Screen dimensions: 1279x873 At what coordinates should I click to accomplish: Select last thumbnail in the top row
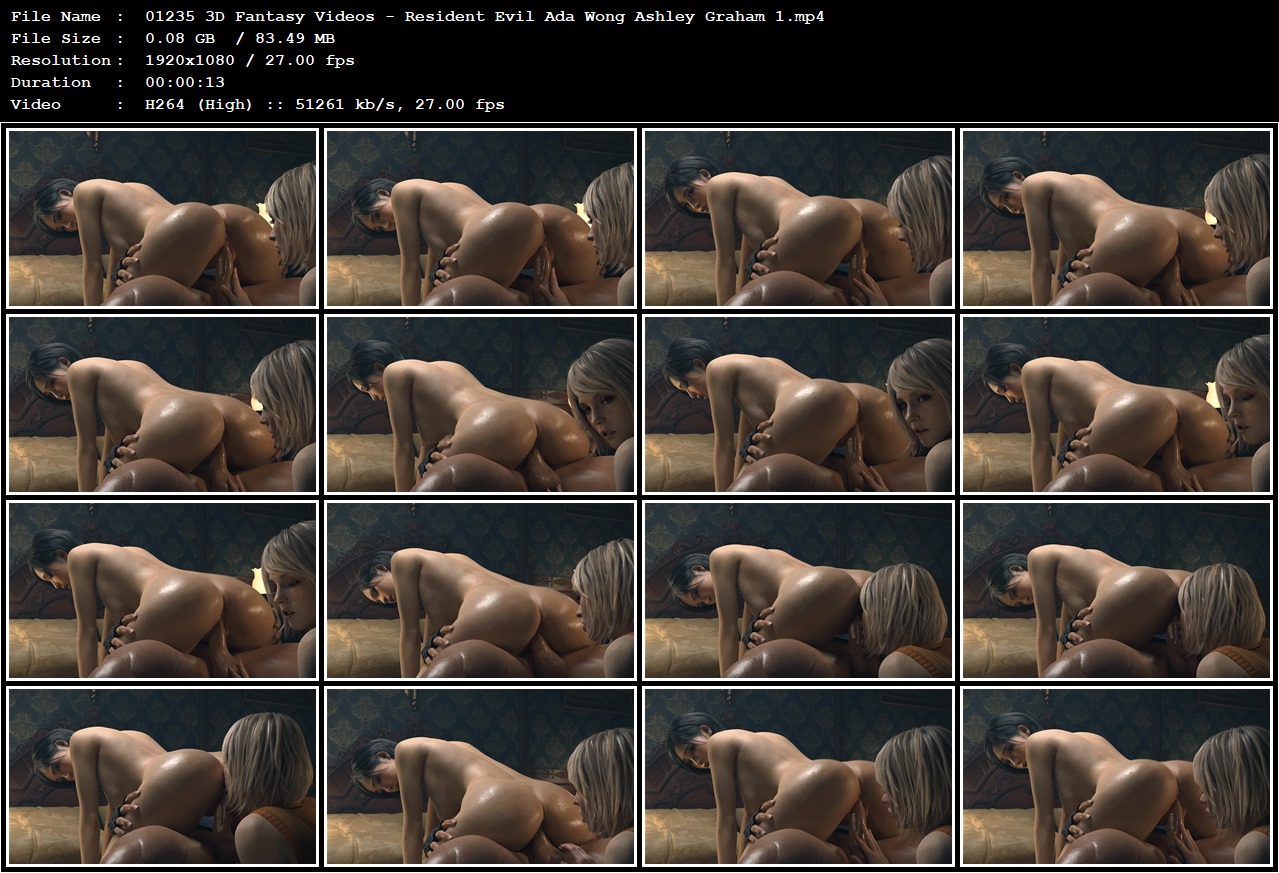(x=1116, y=217)
